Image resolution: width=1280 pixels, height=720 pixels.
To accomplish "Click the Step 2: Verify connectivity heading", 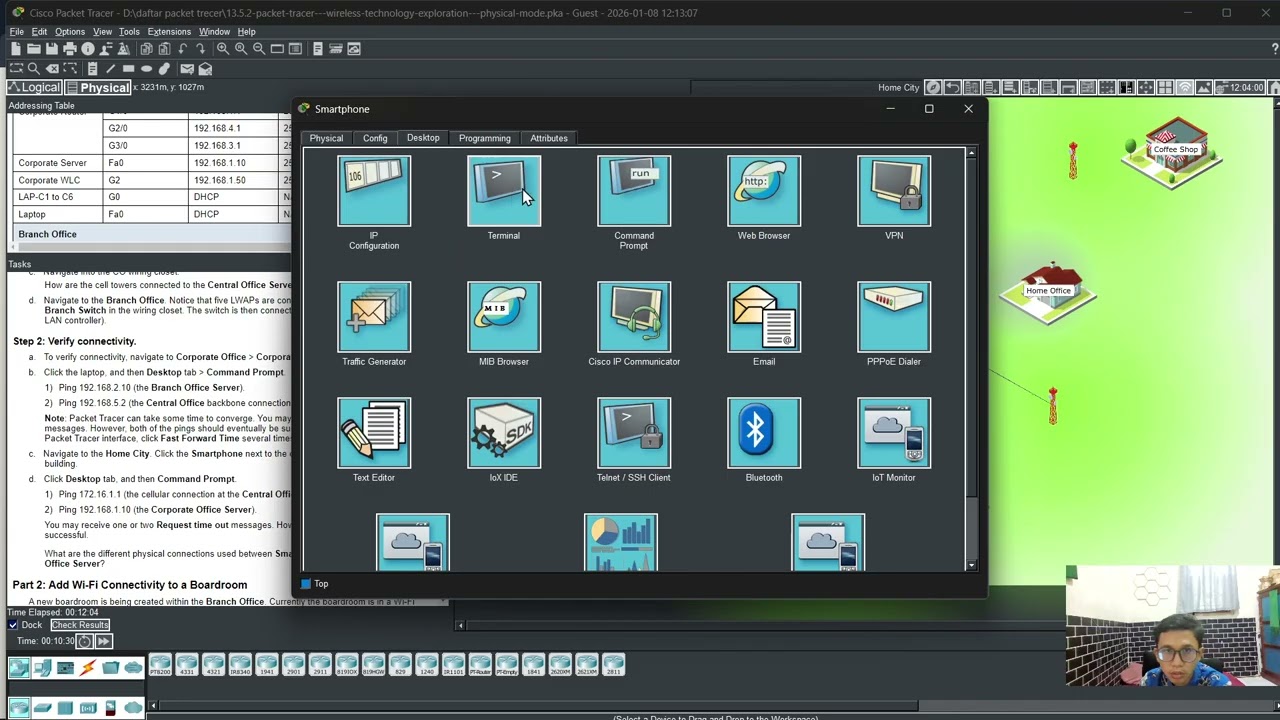I will pyautogui.click(x=74, y=341).
